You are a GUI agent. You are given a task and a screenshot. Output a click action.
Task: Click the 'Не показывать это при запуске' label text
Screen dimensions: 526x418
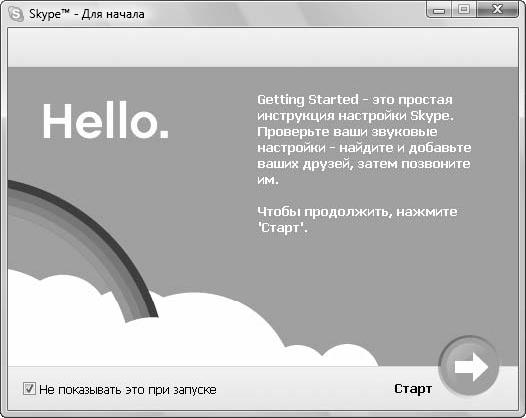pyautogui.click(x=127, y=390)
